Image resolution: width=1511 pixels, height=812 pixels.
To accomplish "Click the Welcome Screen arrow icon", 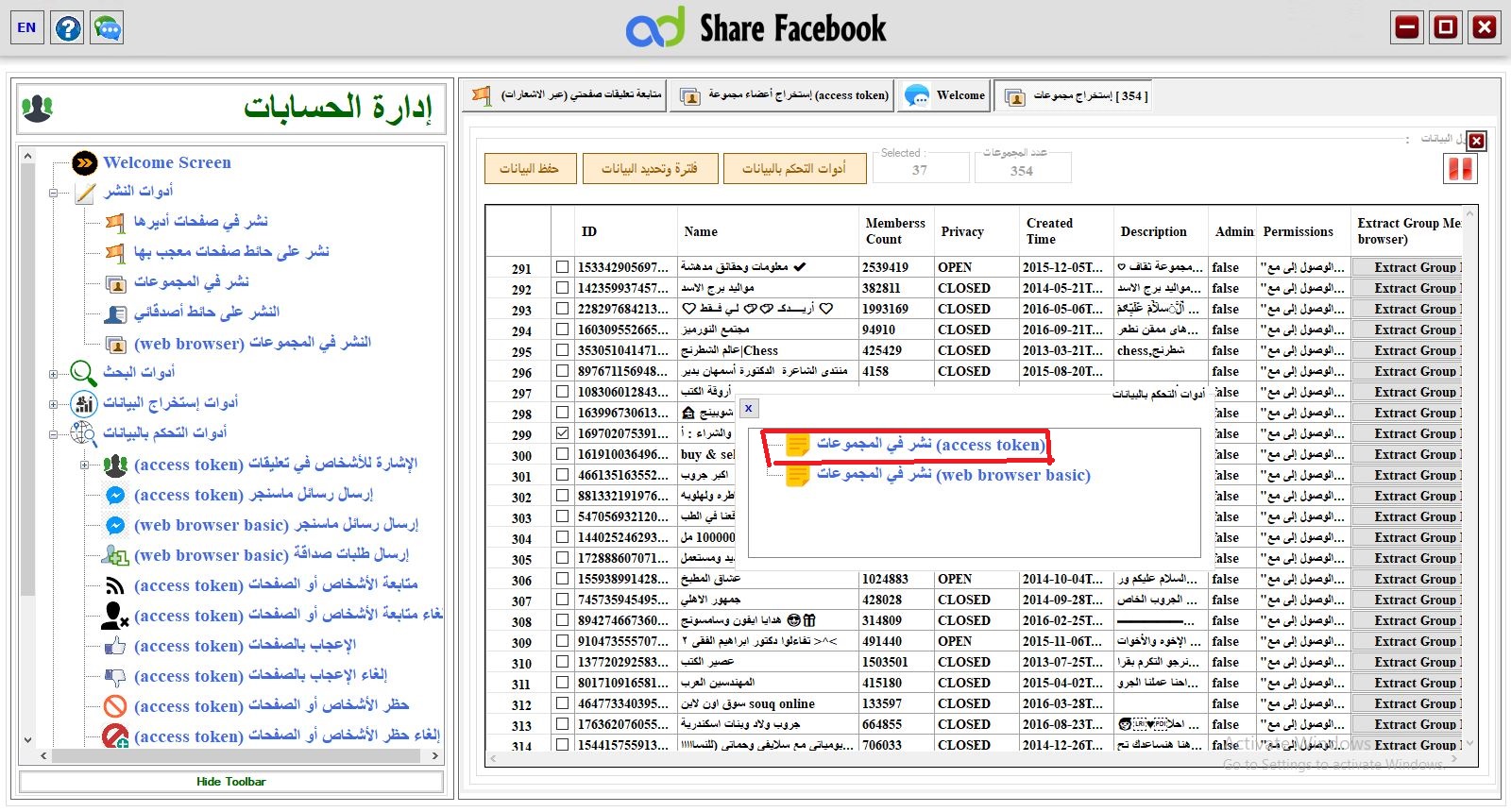I will [x=85, y=163].
